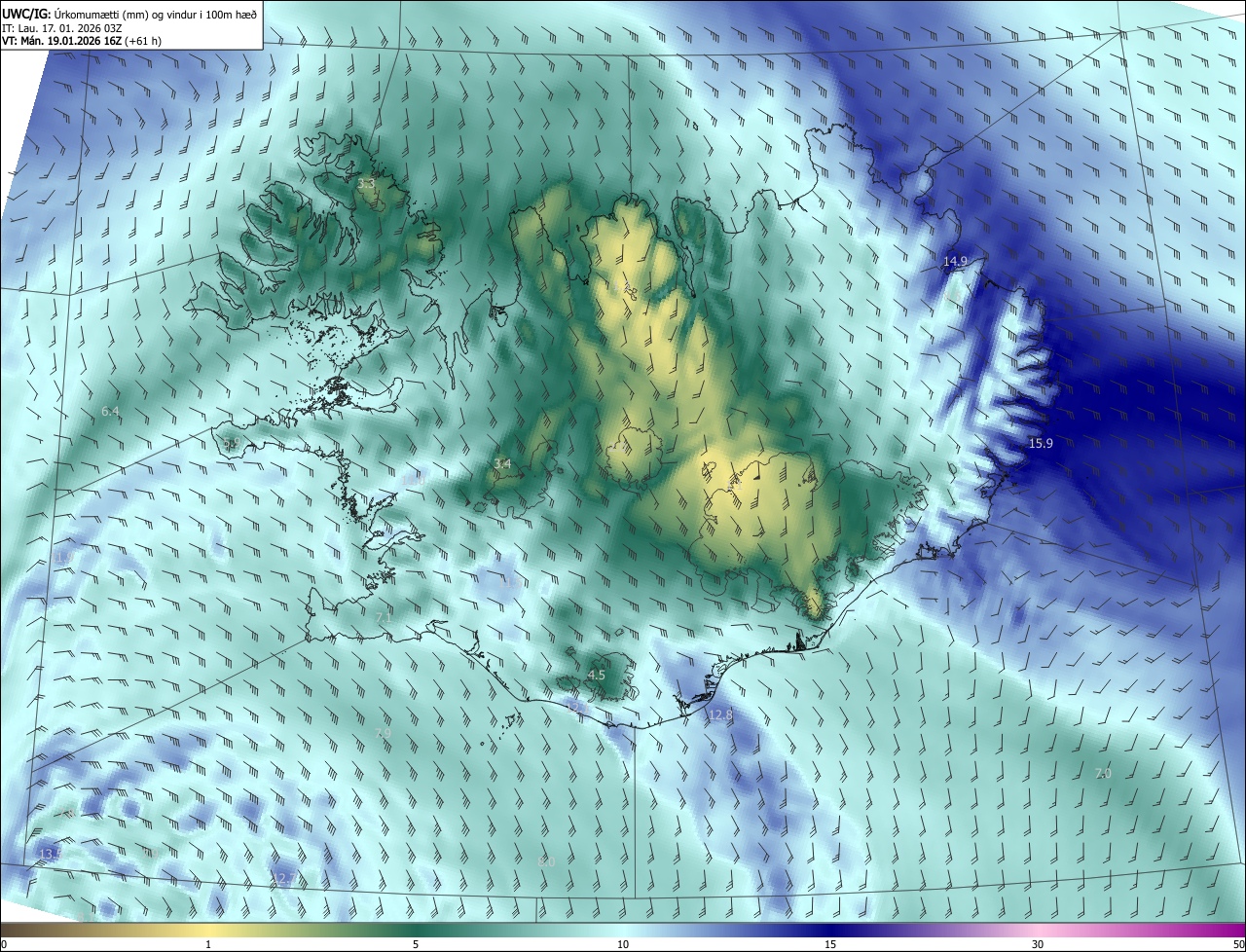Click the 1 tick on the color scale
Image resolution: width=1246 pixels, height=952 pixels.
(x=208, y=944)
